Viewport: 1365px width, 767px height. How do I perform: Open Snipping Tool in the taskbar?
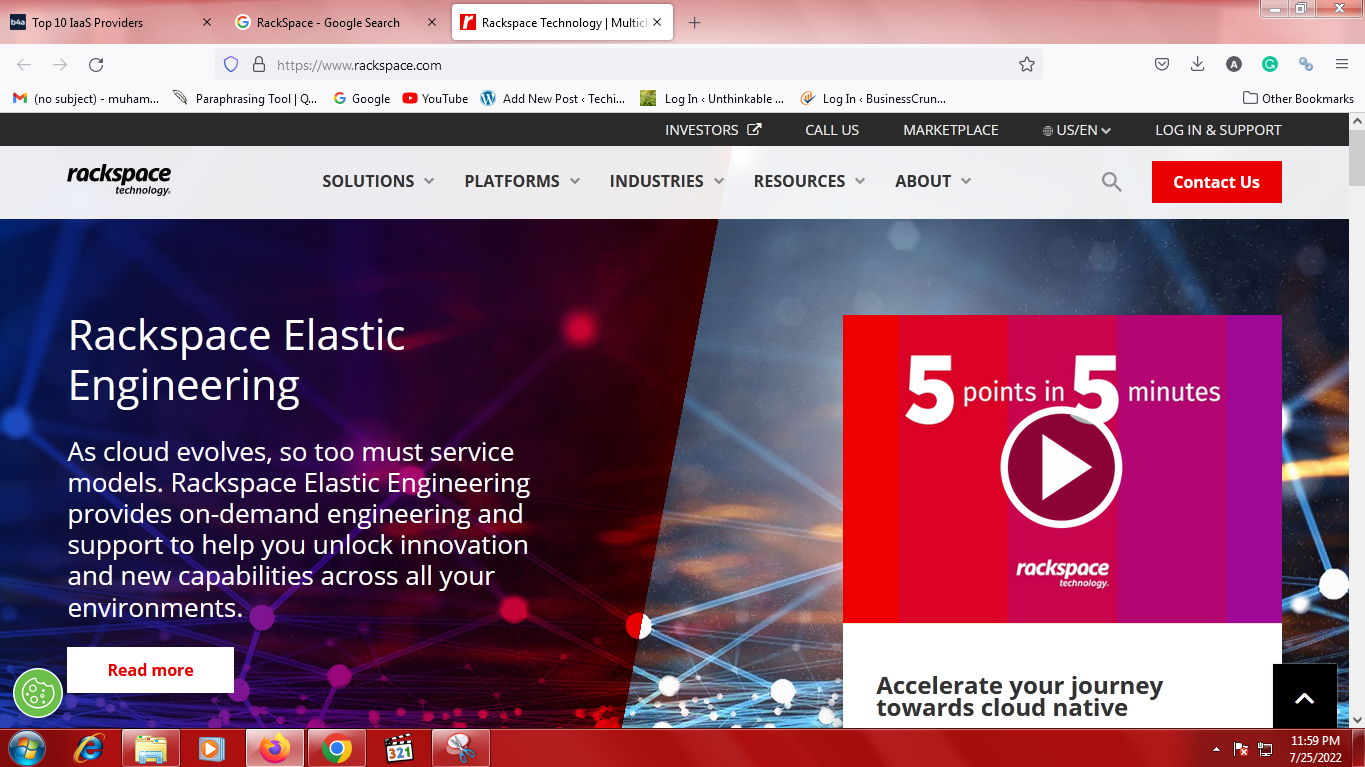coord(461,748)
